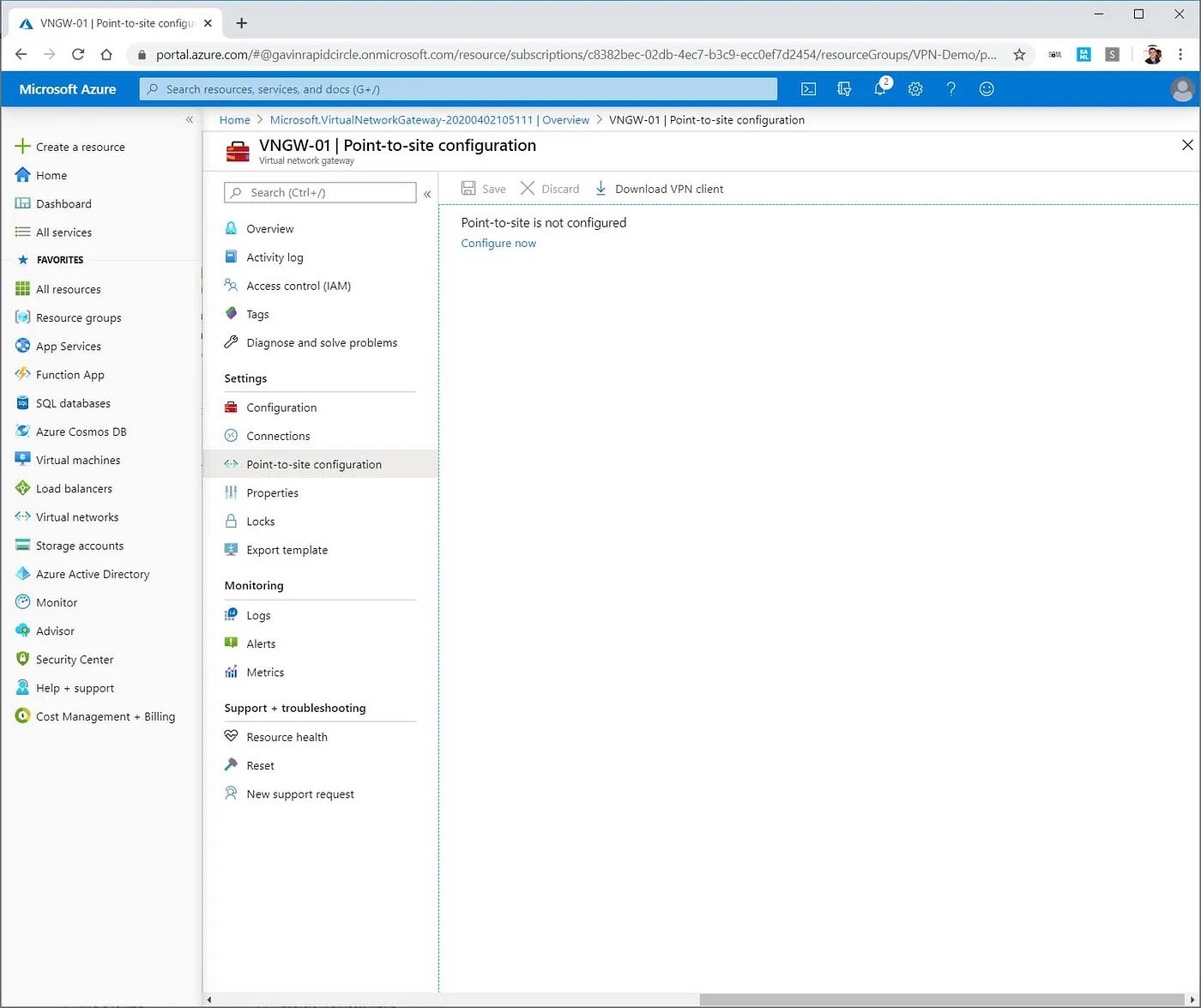Click the feedback smiley icon
The height and width of the screenshot is (1008, 1201).
pos(987,89)
